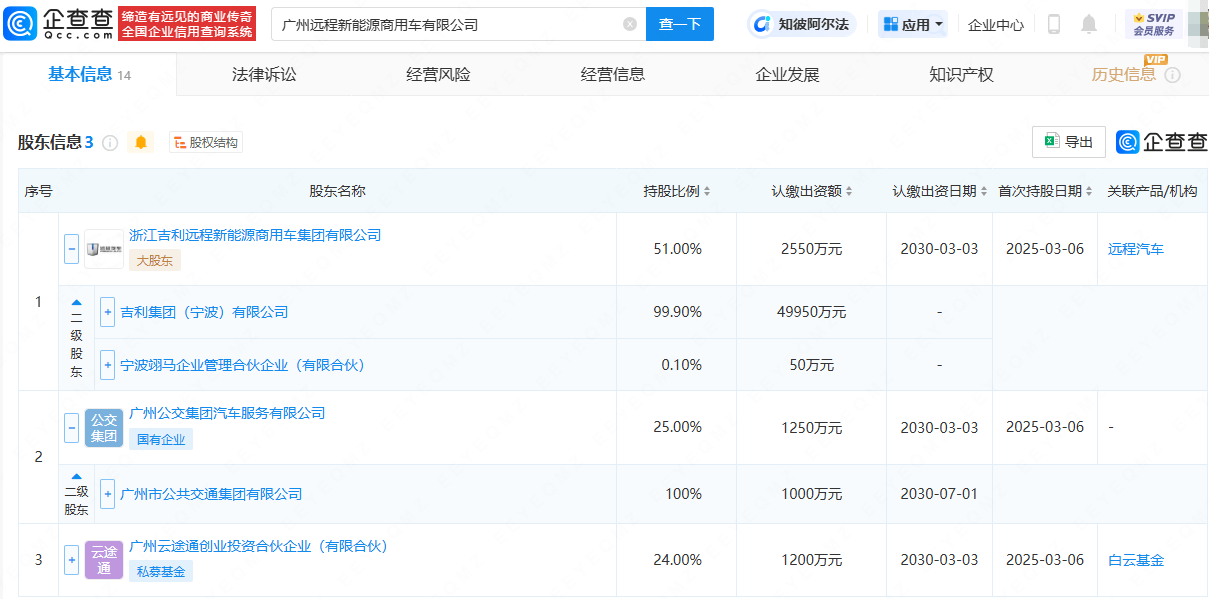Click the 49950万元 capital cell
1209x599 pixels.
click(x=812, y=312)
